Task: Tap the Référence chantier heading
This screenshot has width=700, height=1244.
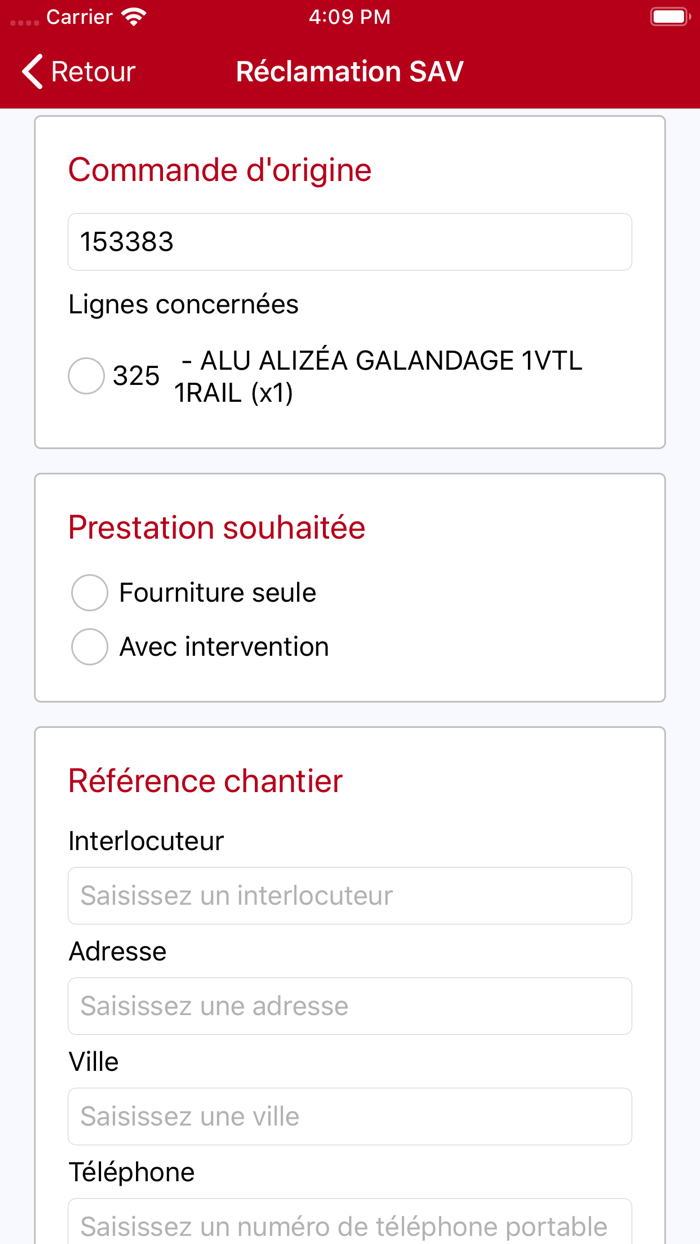Action: (x=206, y=781)
